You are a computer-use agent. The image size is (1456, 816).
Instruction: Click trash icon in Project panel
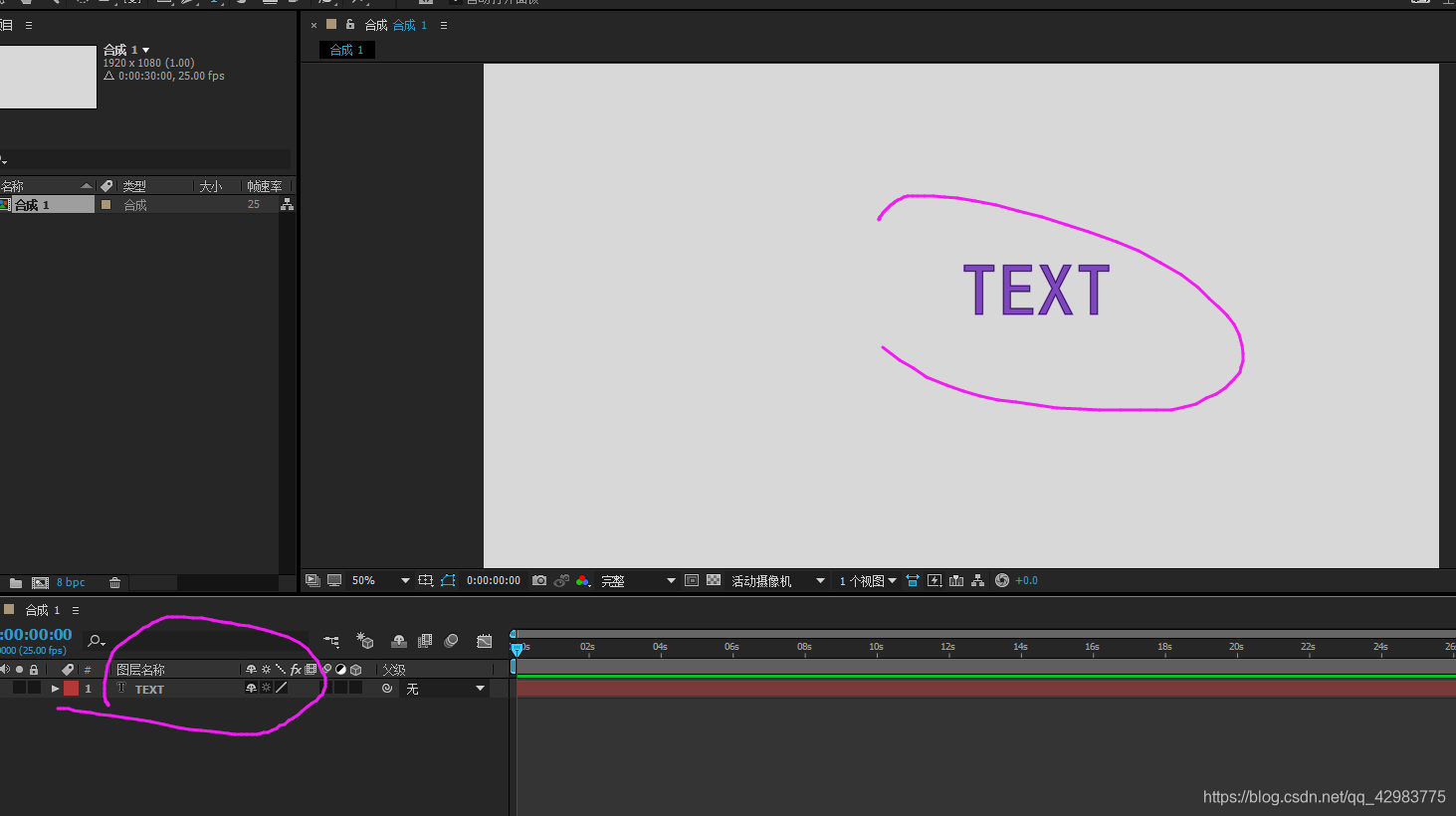114,583
